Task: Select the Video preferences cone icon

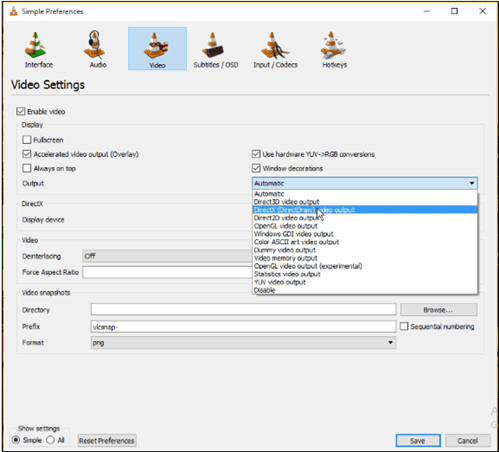Action: 156,46
